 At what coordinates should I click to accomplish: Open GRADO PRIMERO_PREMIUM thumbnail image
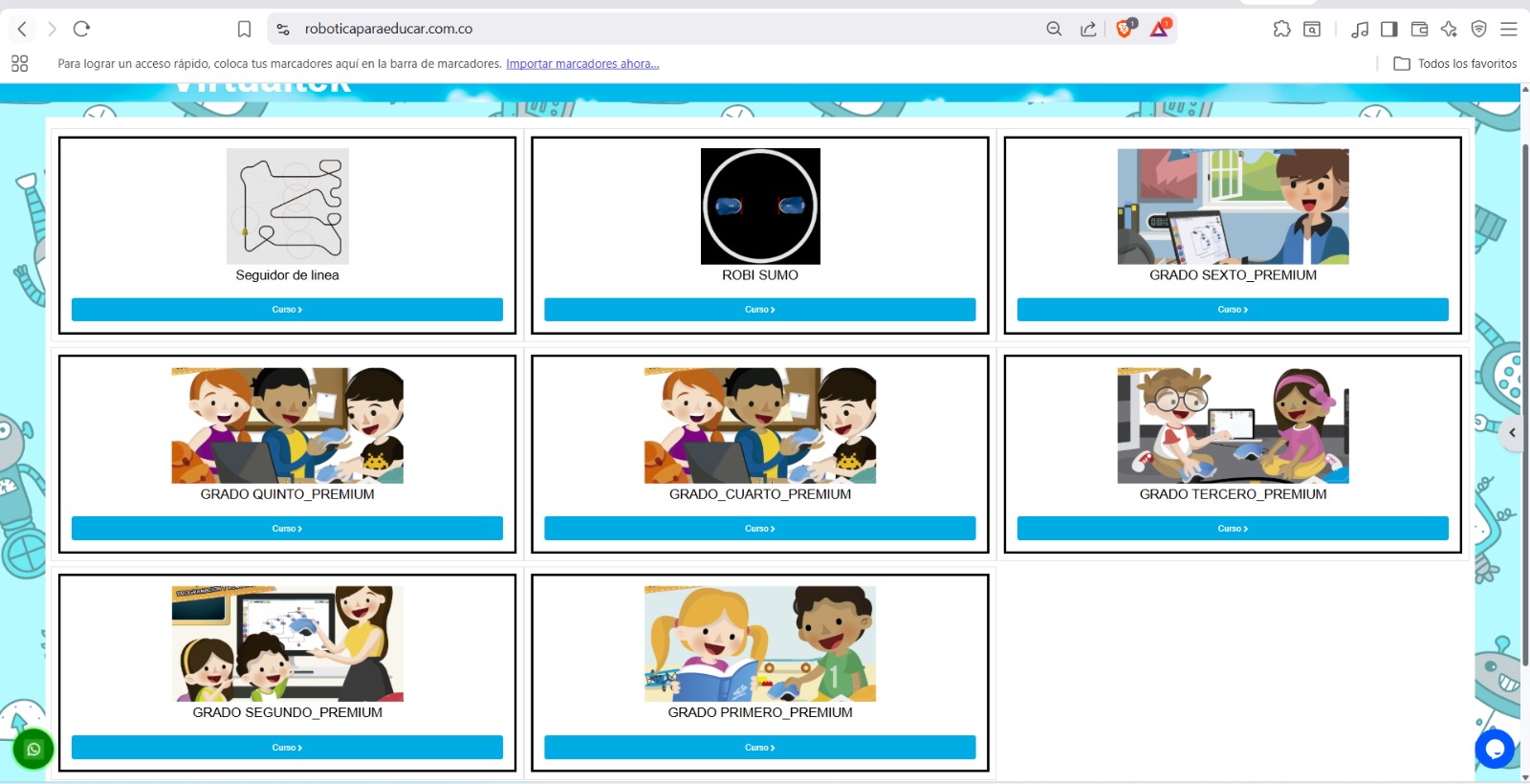760,644
